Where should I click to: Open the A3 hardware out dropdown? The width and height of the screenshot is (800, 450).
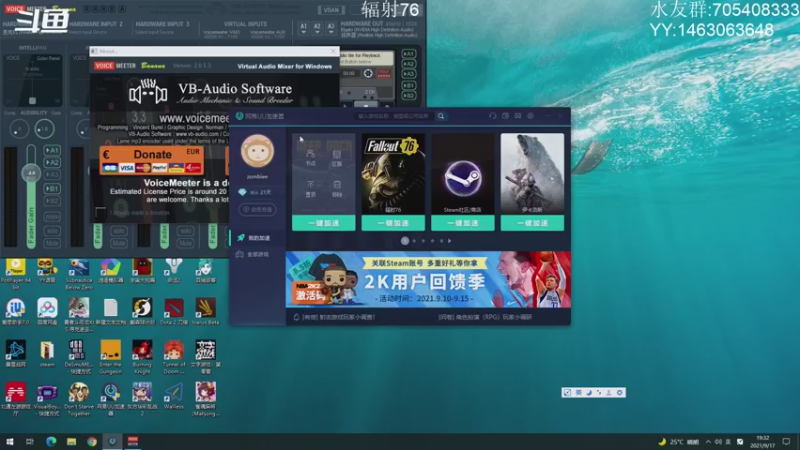click(x=331, y=28)
